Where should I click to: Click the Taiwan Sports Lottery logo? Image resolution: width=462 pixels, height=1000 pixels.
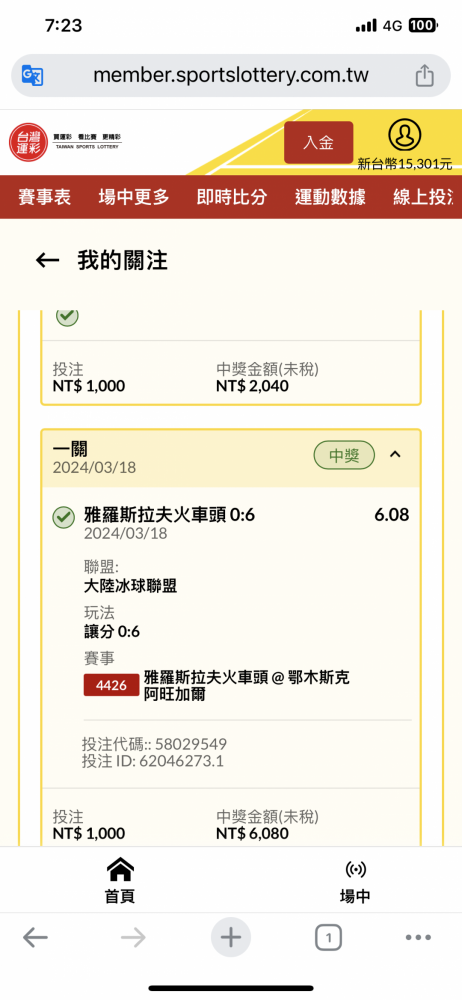pyautogui.click(x=65, y=142)
